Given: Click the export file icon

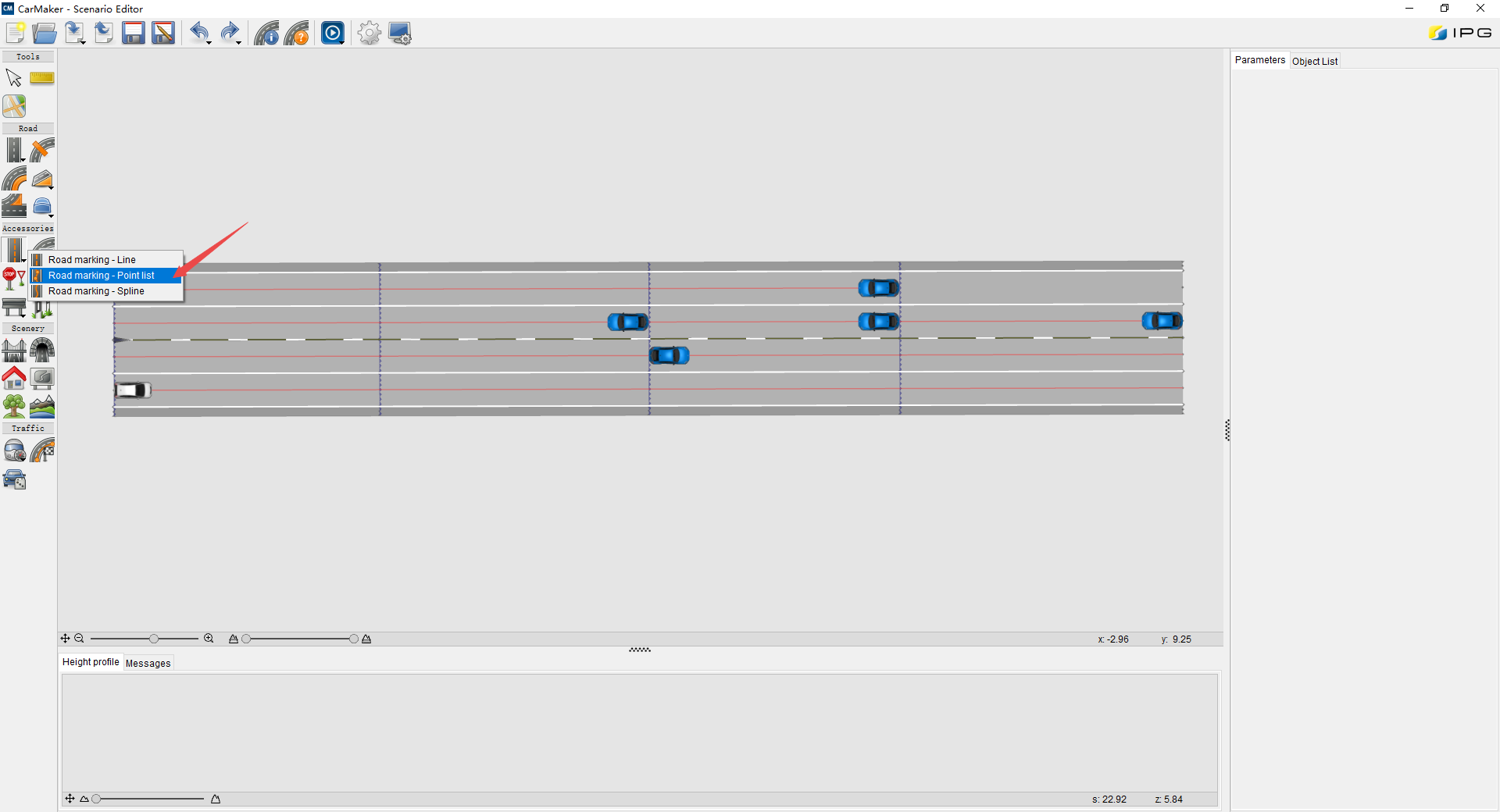Looking at the screenshot, I should click(104, 34).
